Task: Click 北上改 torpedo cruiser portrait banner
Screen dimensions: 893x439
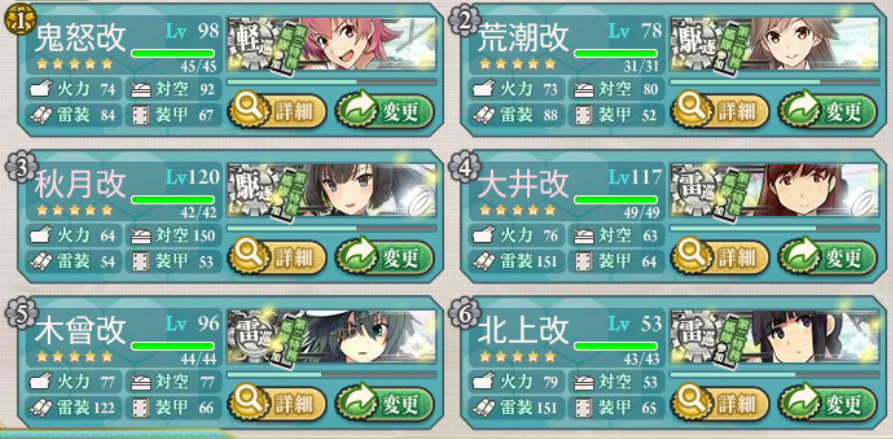Action: [x=775, y=337]
